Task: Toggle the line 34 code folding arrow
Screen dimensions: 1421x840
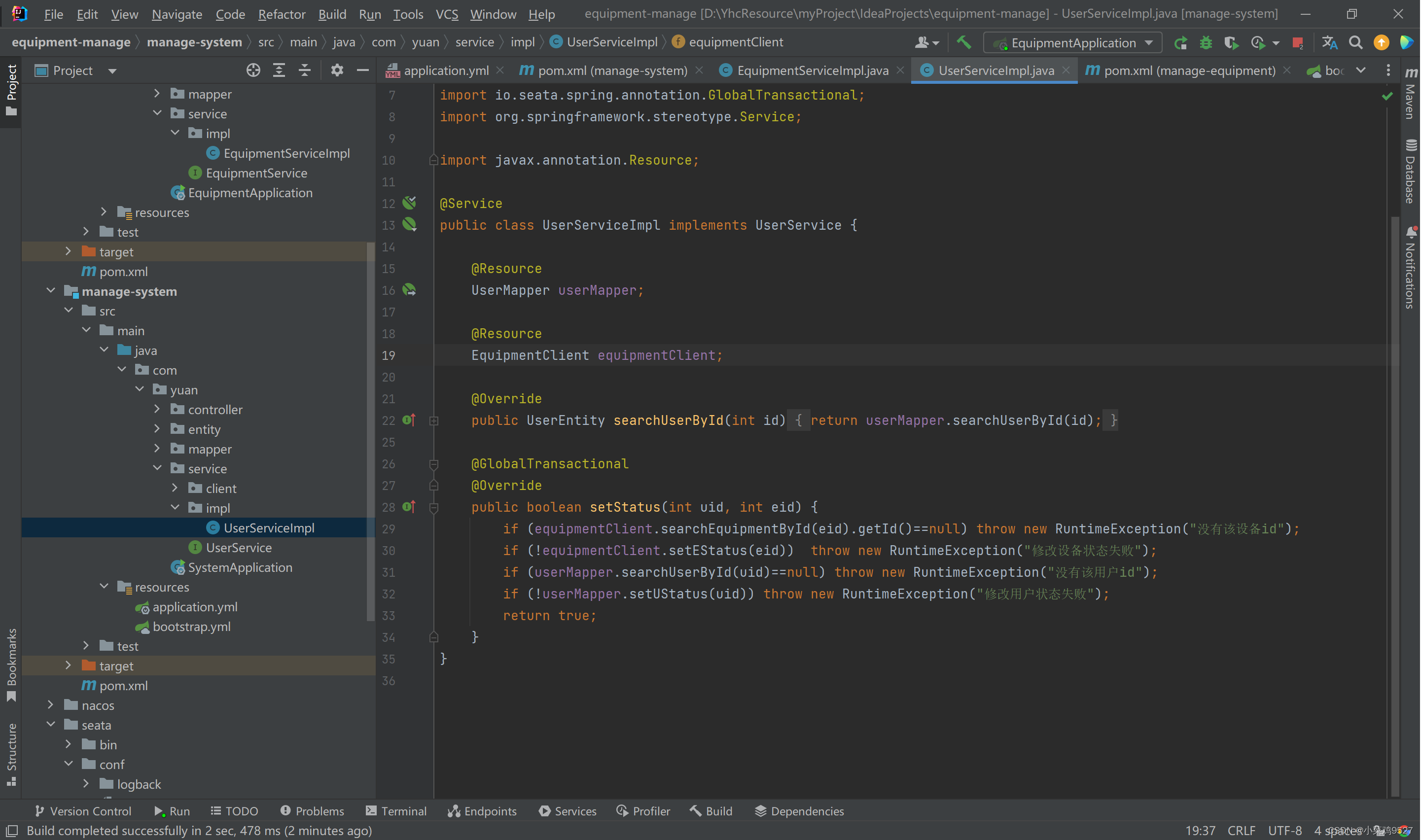Action: (x=433, y=635)
